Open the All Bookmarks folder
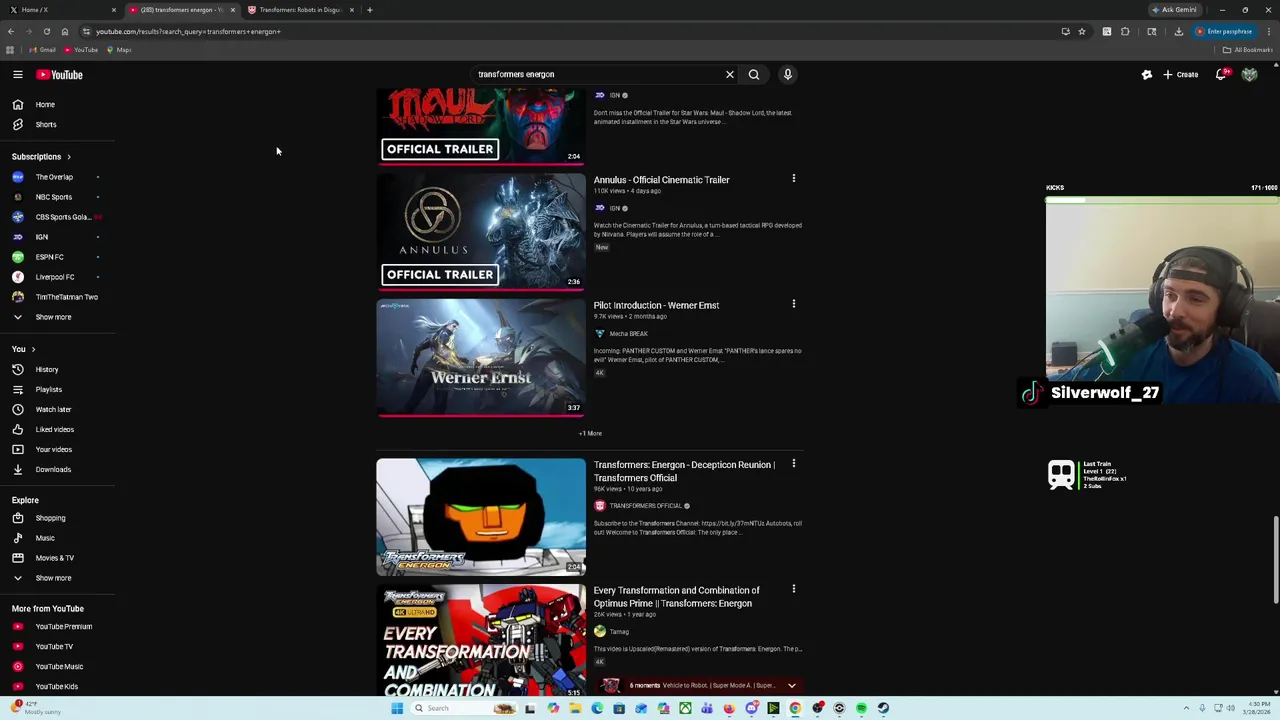The width and height of the screenshot is (1280, 720). pyautogui.click(x=1249, y=50)
